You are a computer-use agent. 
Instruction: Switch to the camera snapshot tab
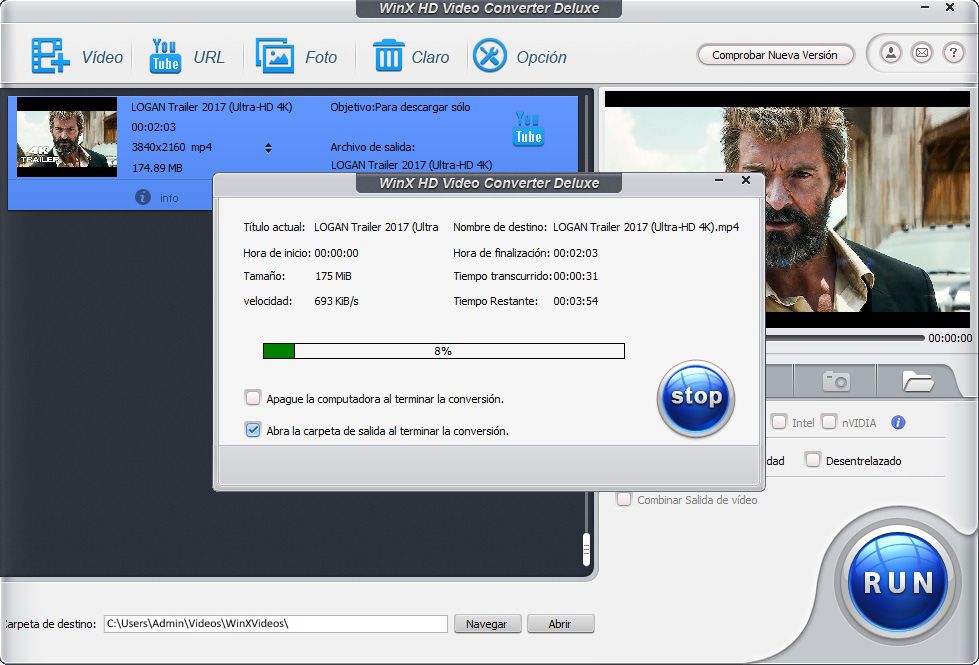click(x=835, y=381)
